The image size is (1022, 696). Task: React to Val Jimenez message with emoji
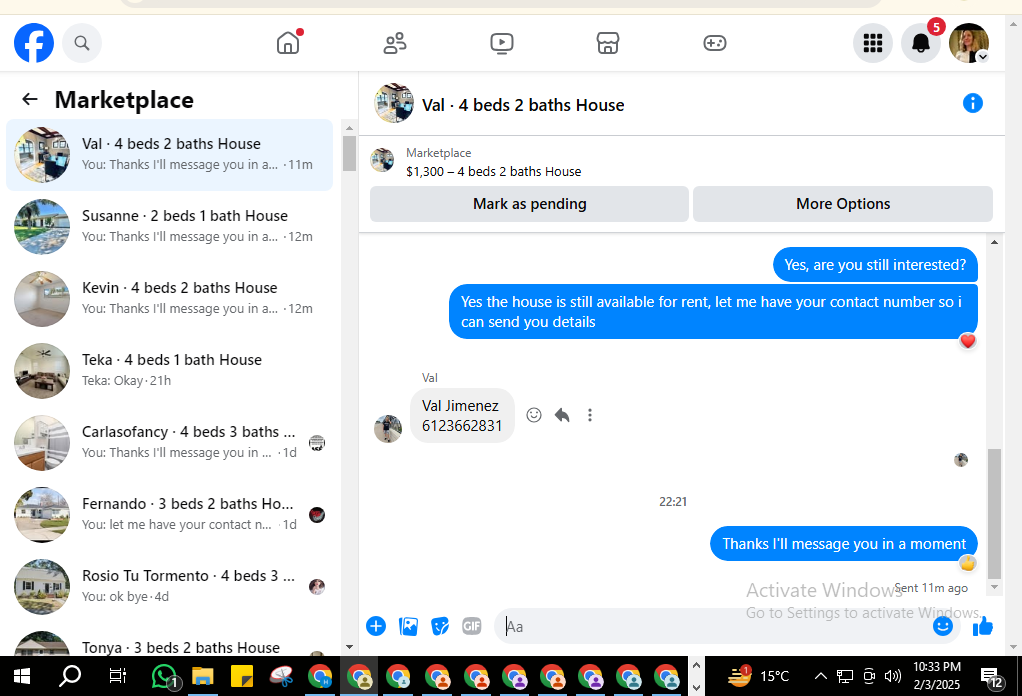534,415
